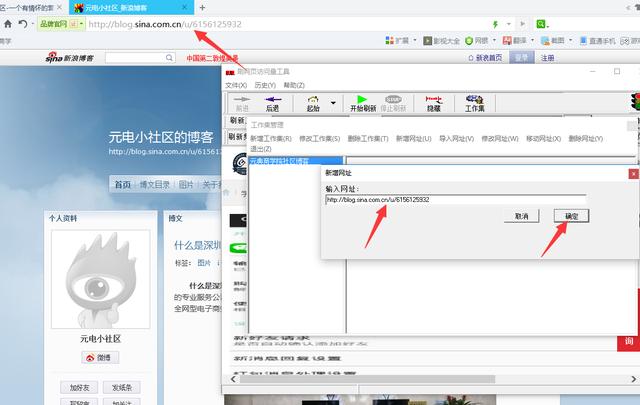Click the magnifier search icon in Sina header

pyautogui.click(x=169, y=58)
